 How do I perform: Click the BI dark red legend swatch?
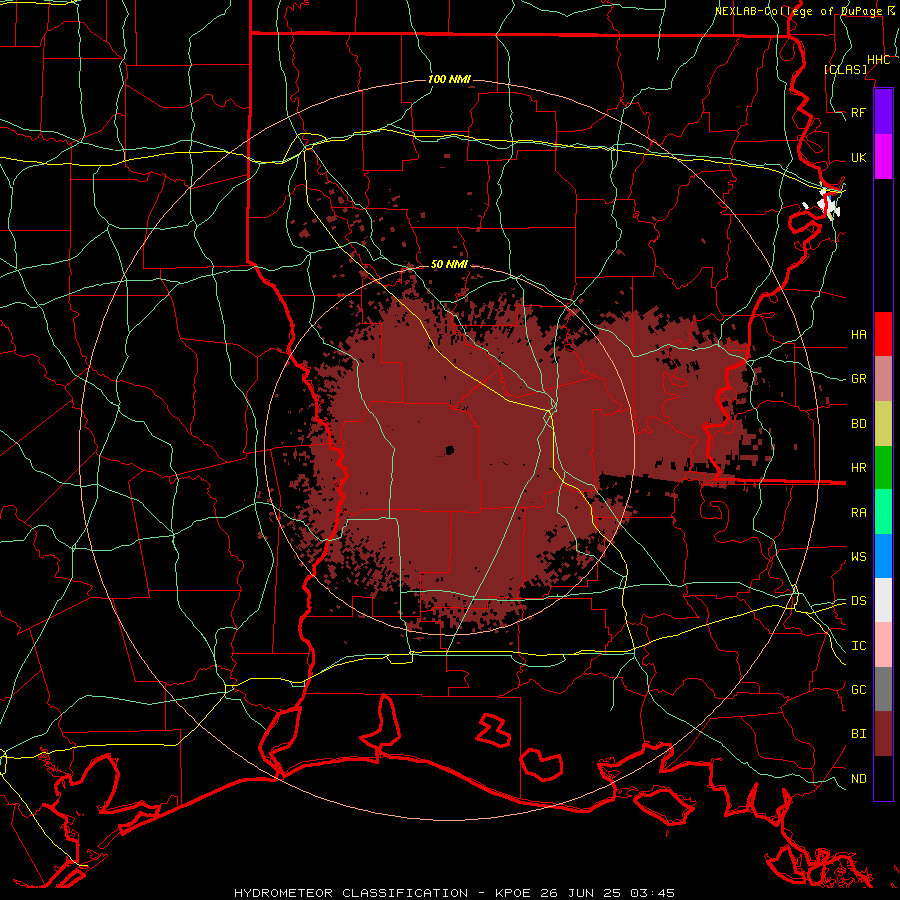click(x=883, y=734)
